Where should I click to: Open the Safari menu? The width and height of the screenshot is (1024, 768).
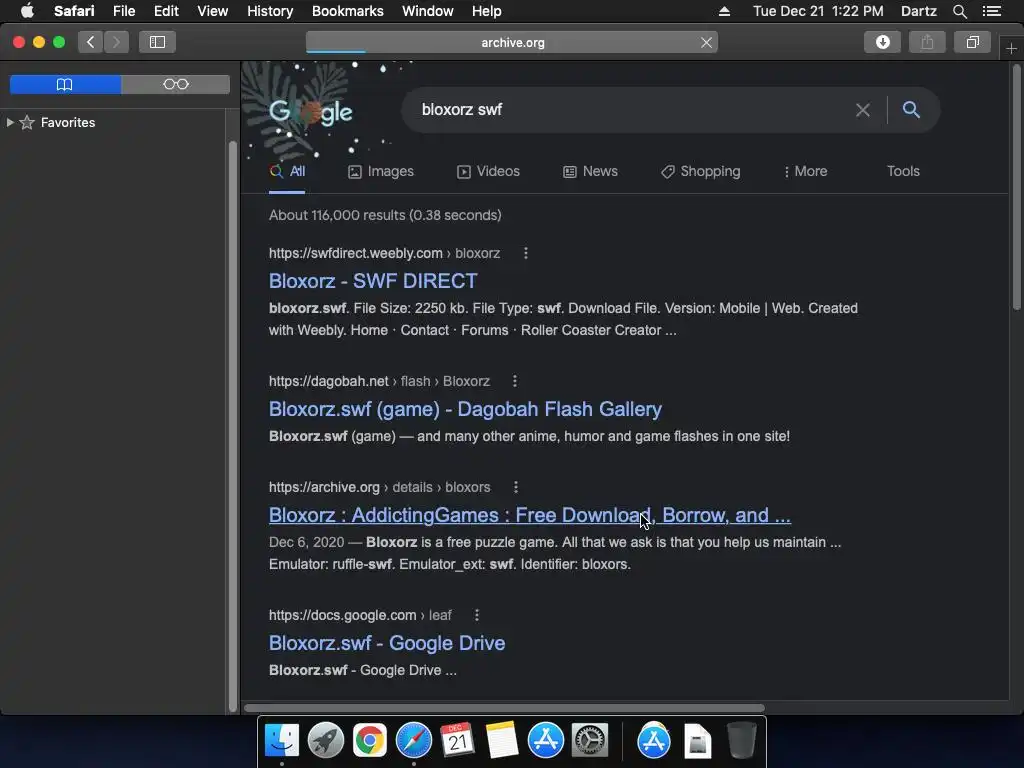pyautogui.click(x=74, y=11)
